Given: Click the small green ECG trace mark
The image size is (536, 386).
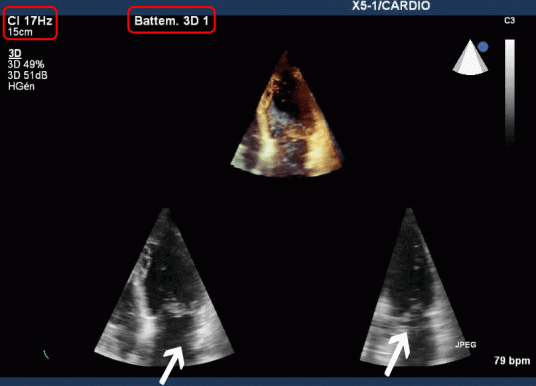Looking at the screenshot, I should coord(46,355).
